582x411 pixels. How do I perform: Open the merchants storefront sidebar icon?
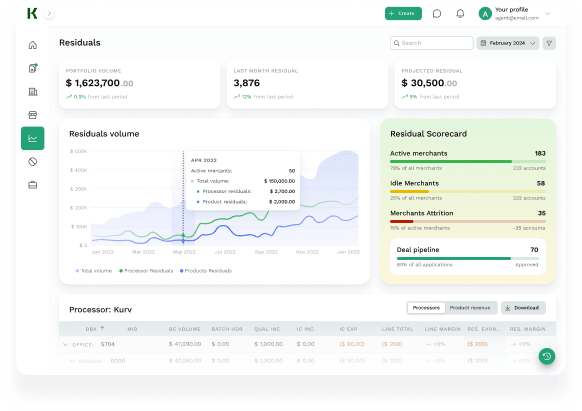coord(33,115)
